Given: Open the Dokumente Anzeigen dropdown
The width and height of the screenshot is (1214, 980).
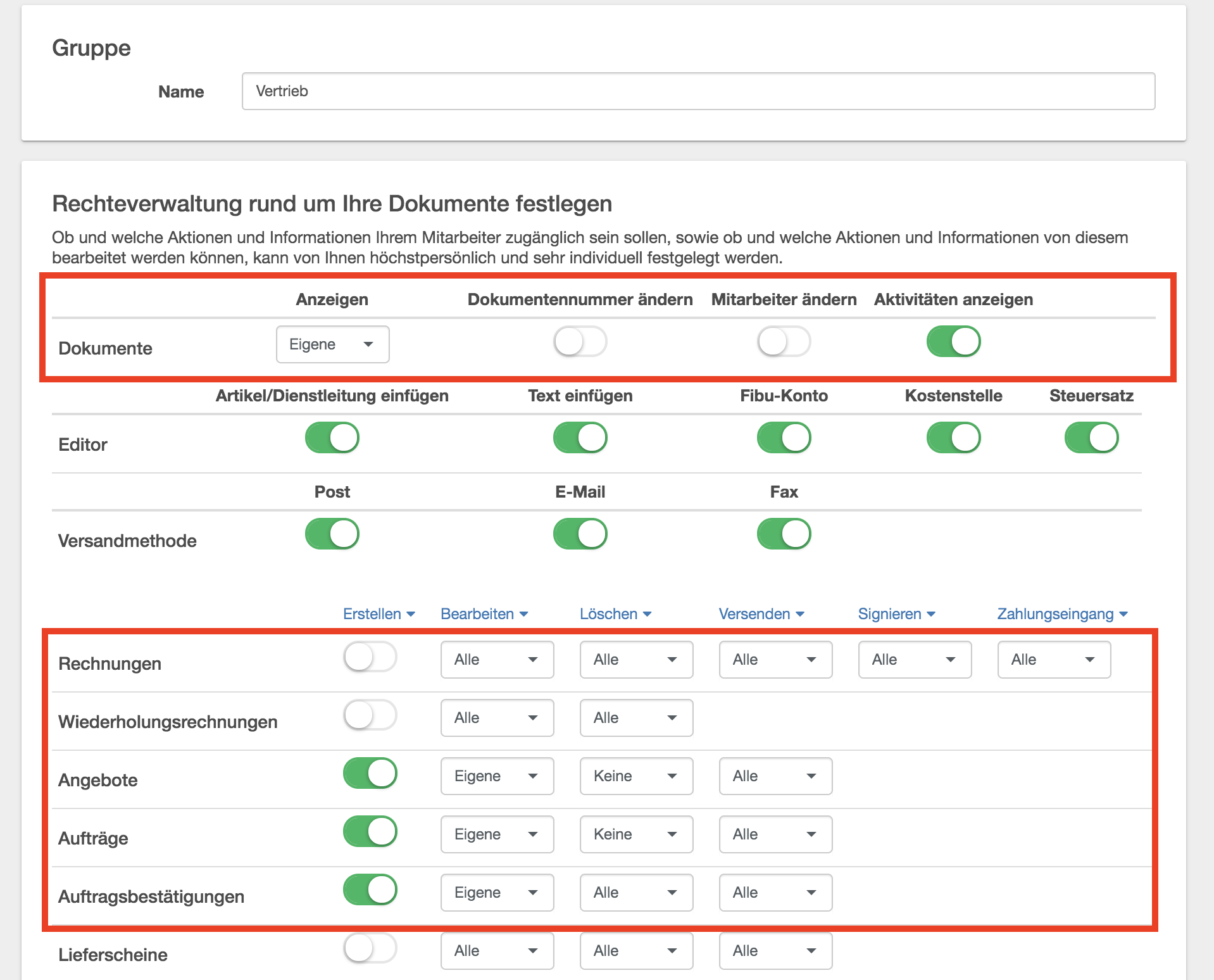Looking at the screenshot, I should pos(332,344).
